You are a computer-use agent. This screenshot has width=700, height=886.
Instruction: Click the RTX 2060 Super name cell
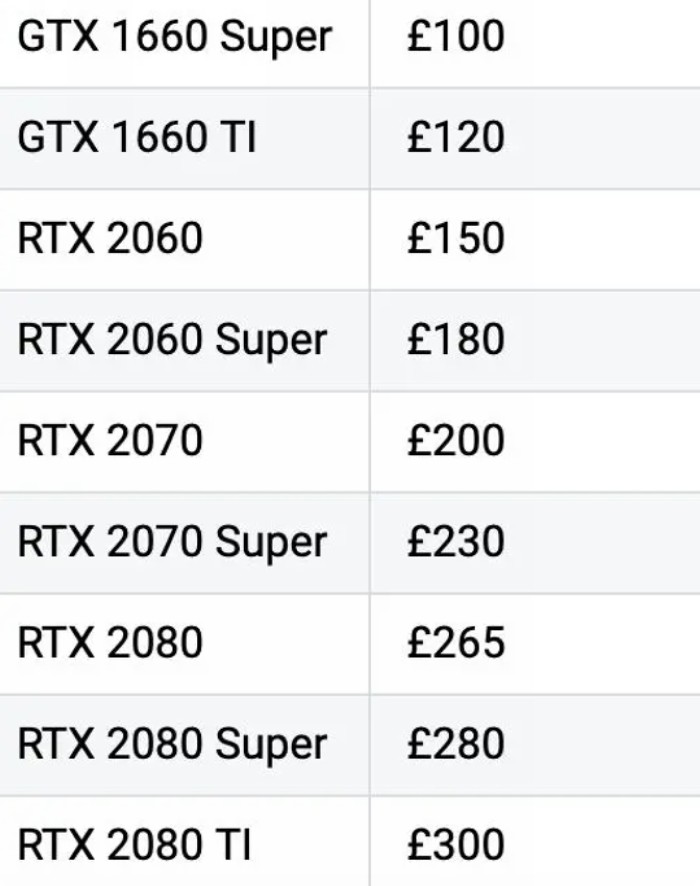172,340
